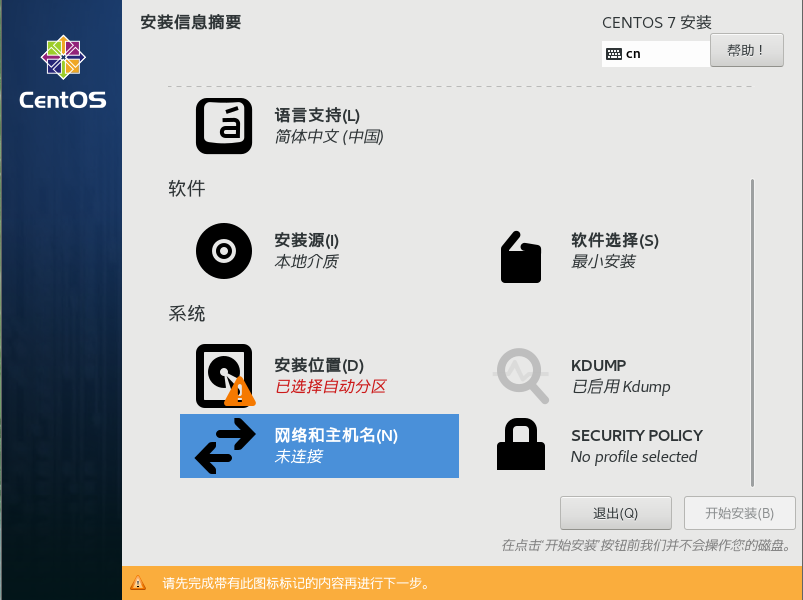The width and height of the screenshot is (803, 600).
Task: Click the KDUMP magnifier icon
Action: click(x=522, y=376)
